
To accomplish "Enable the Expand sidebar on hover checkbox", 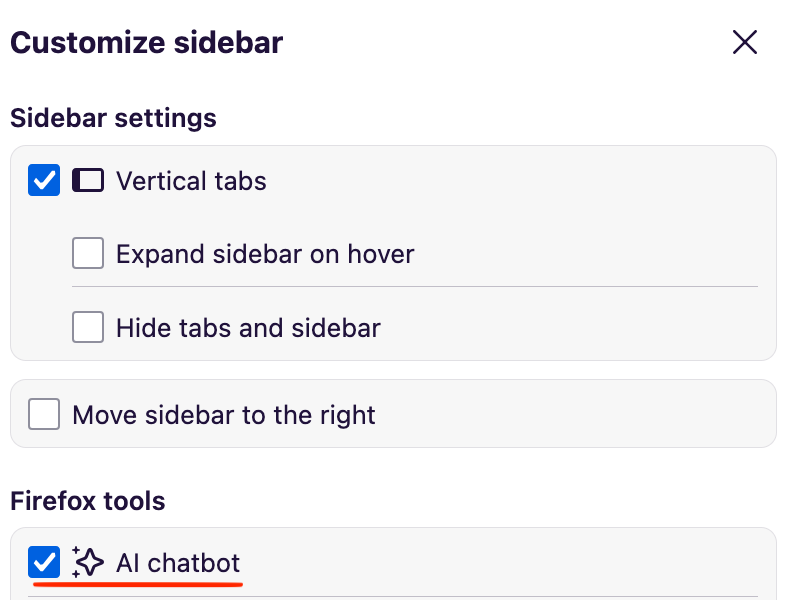I will 88,254.
